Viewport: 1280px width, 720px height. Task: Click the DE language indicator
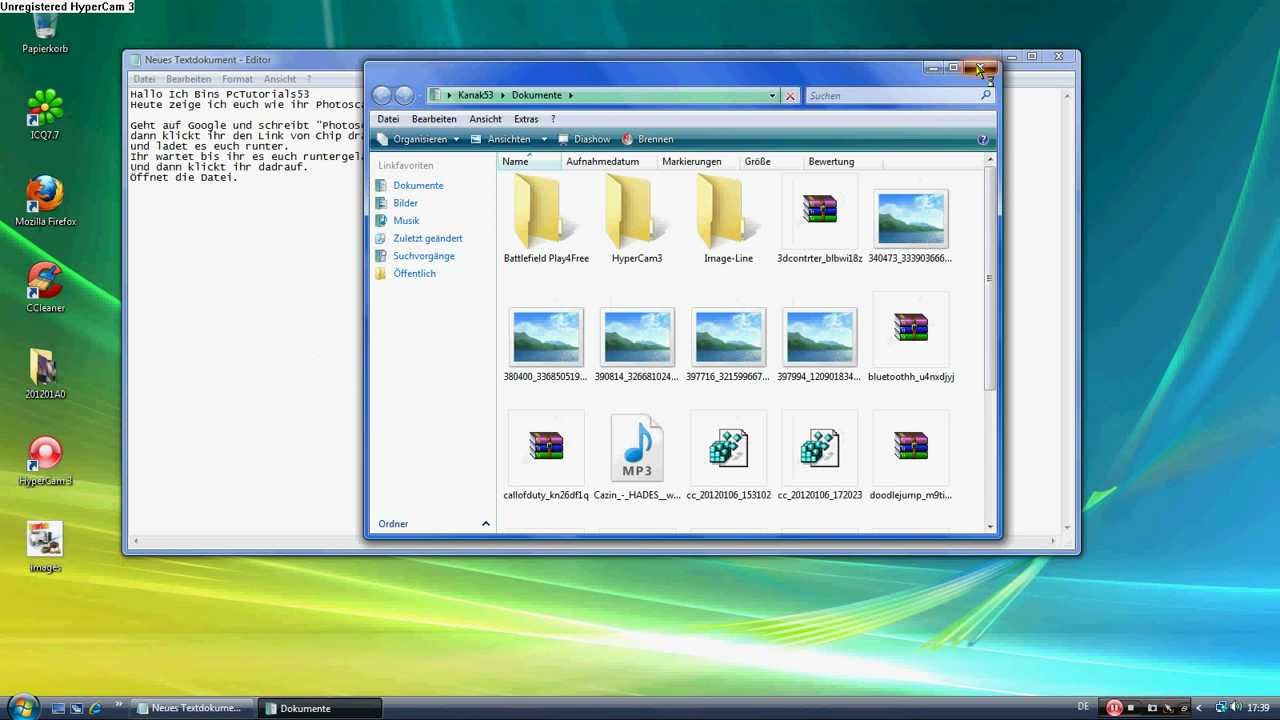pyautogui.click(x=1083, y=707)
